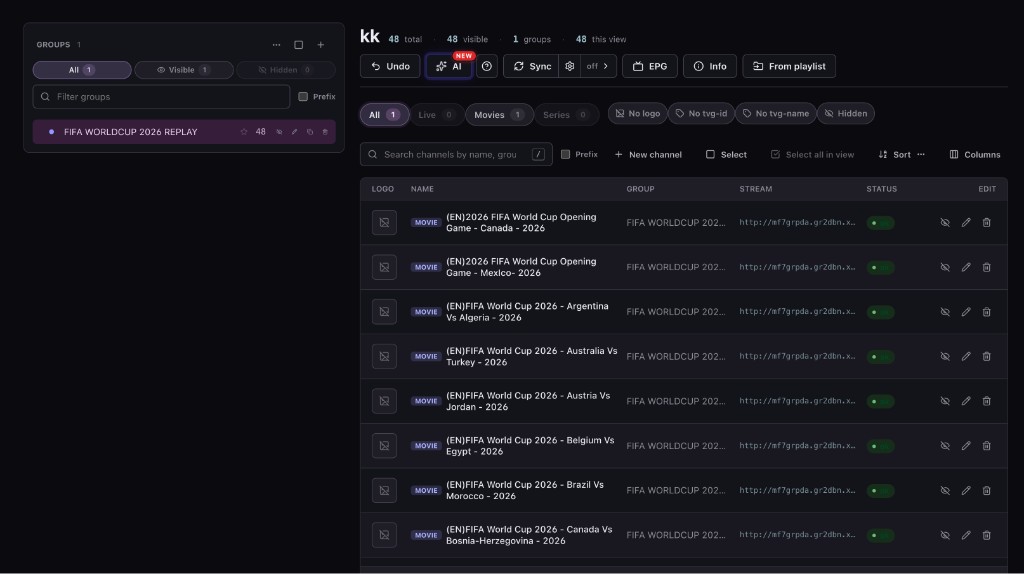Screen dimensions: 1024x574
Task: Open the AI assistant button
Action: coord(449,66)
